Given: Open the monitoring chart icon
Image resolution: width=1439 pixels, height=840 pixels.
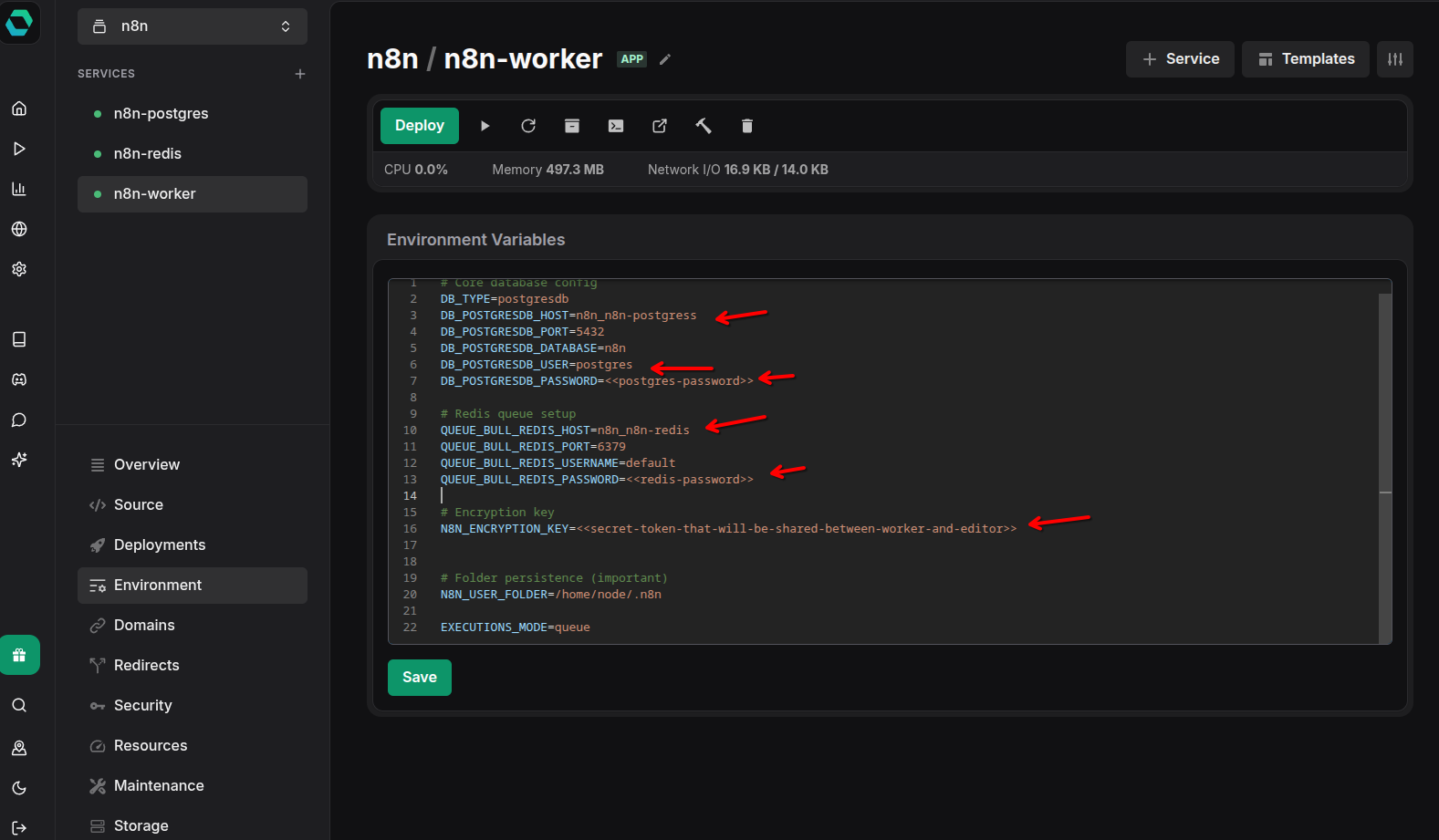Looking at the screenshot, I should coord(19,189).
